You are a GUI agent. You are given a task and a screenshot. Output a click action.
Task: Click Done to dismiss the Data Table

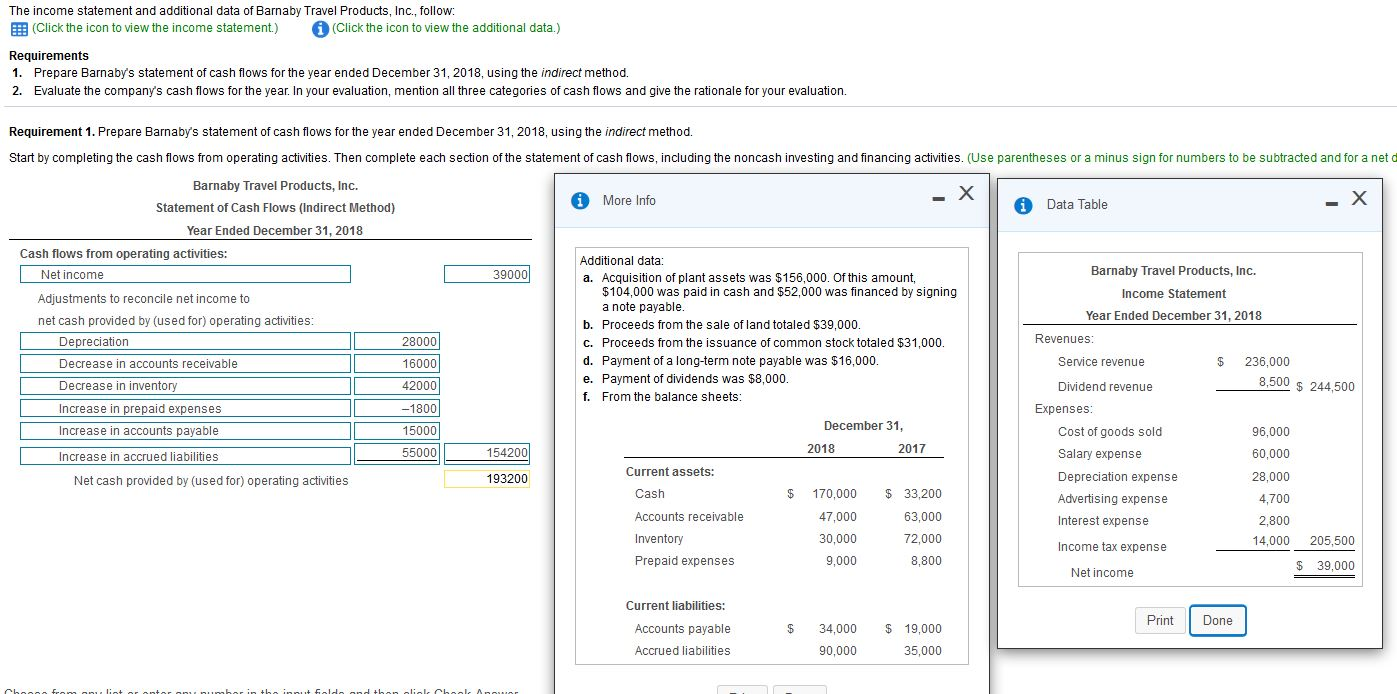point(1217,620)
